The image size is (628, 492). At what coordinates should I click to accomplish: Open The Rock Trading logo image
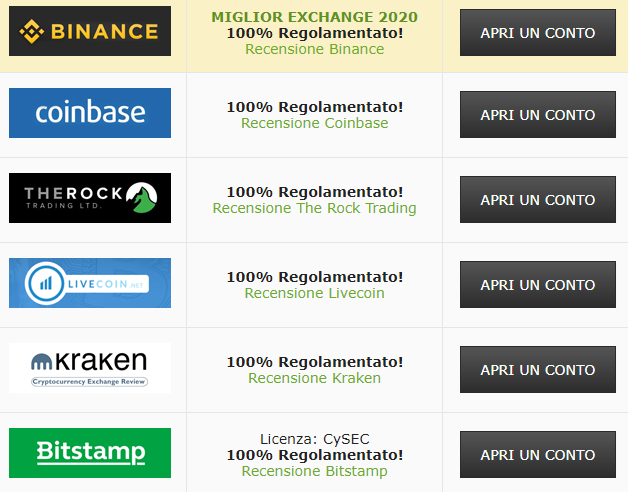(x=90, y=198)
